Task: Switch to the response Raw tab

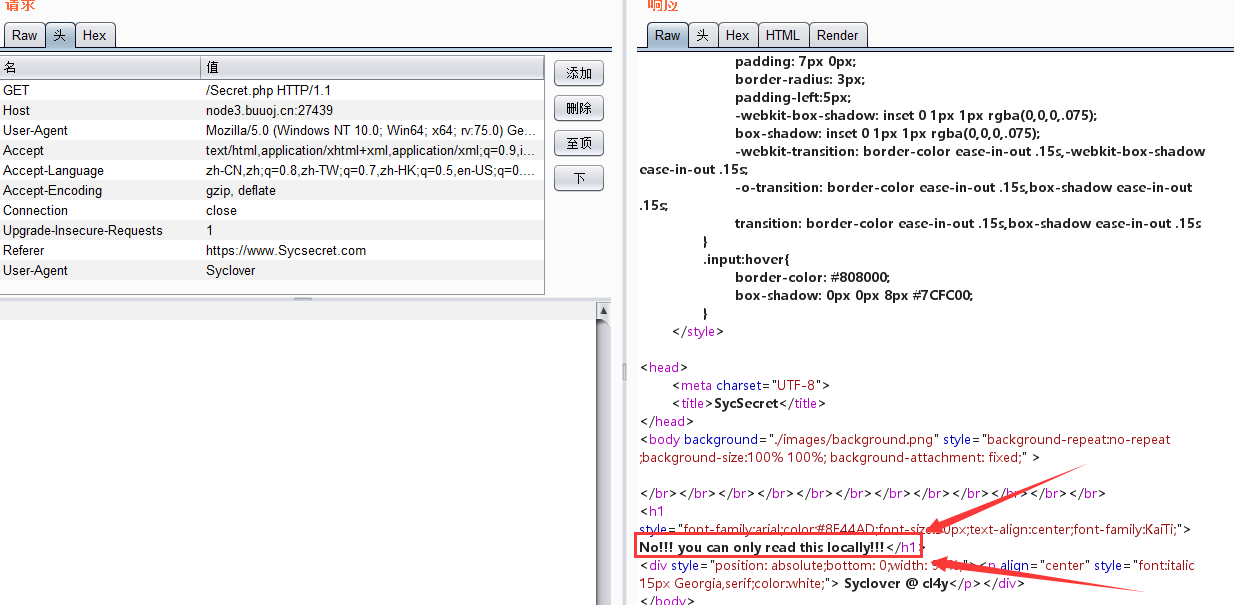Action: (x=667, y=35)
